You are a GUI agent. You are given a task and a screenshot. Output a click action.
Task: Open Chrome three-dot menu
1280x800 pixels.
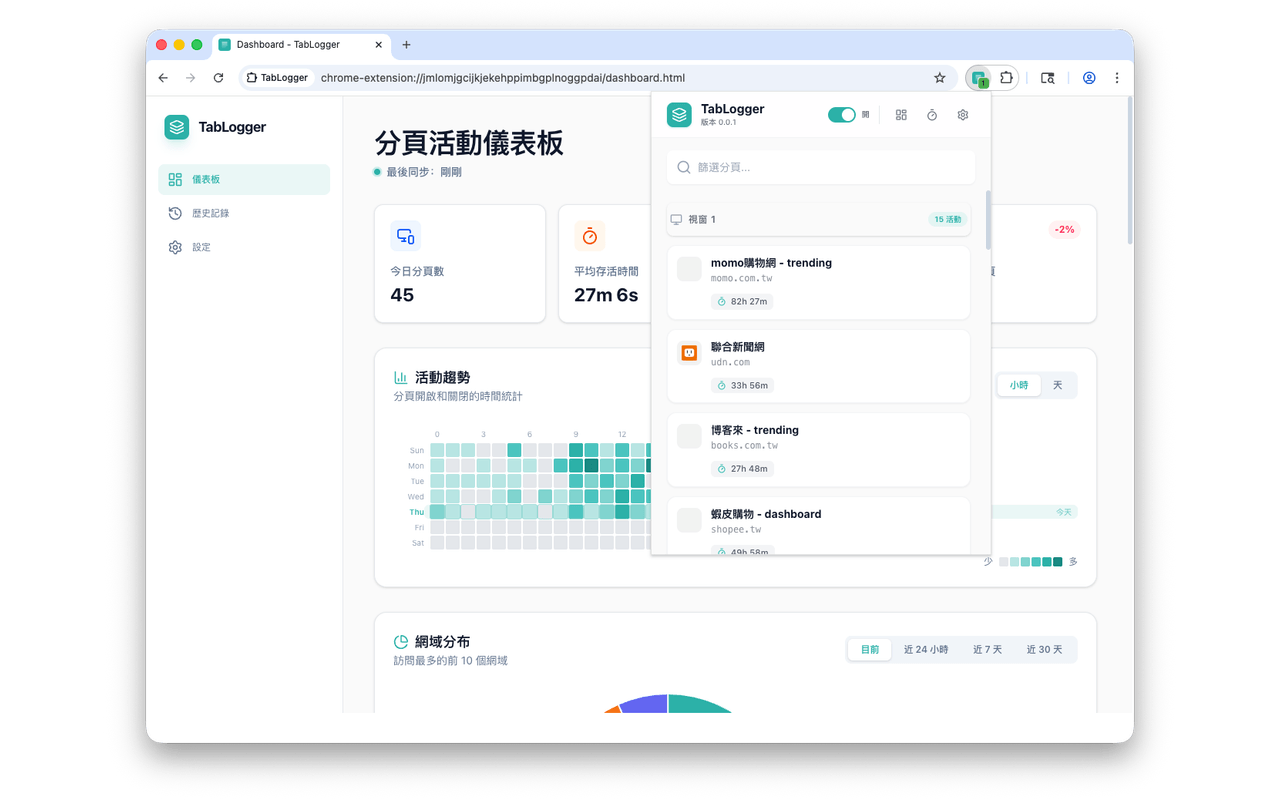[x=1117, y=78]
